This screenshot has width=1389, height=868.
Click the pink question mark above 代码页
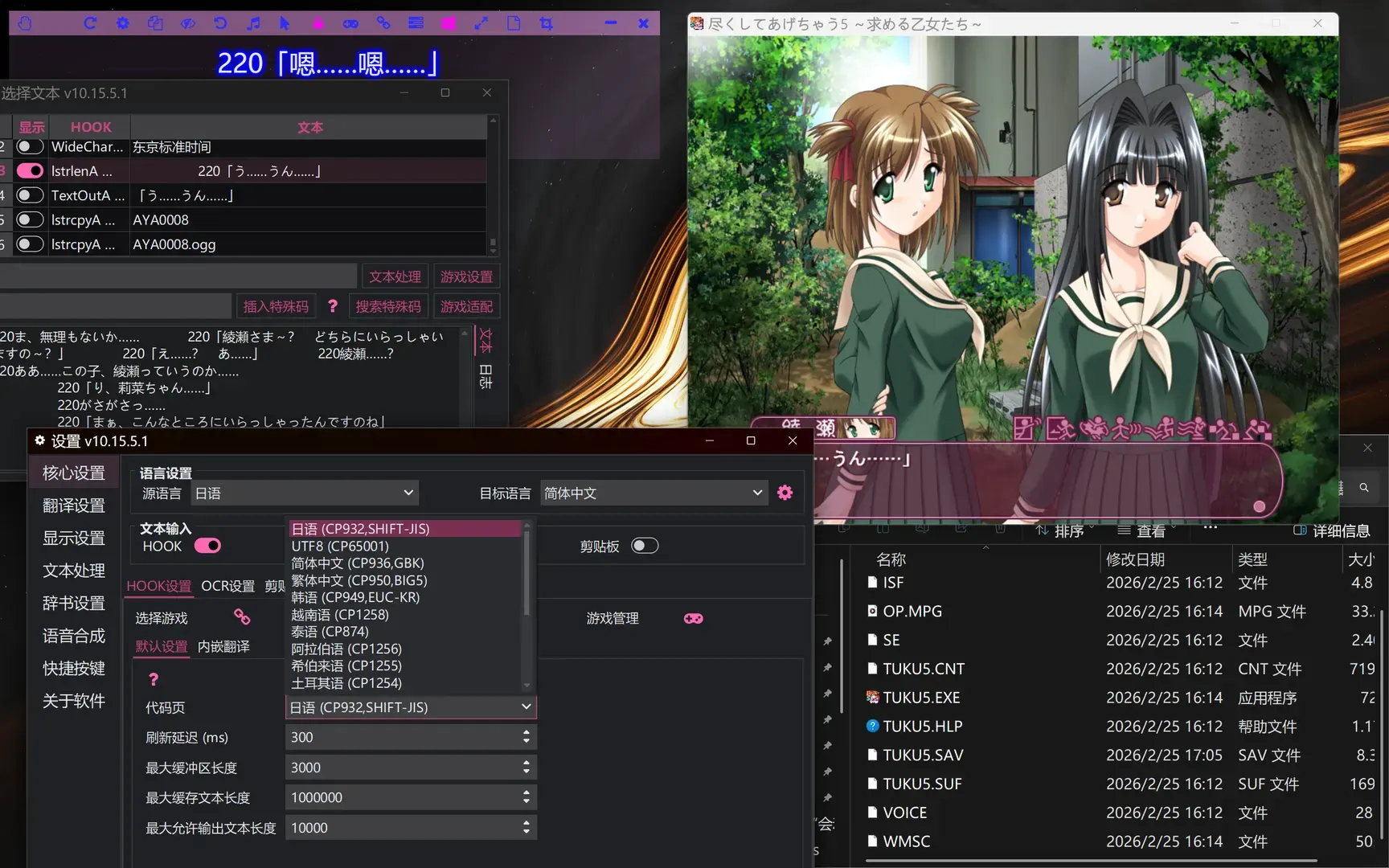[154, 680]
